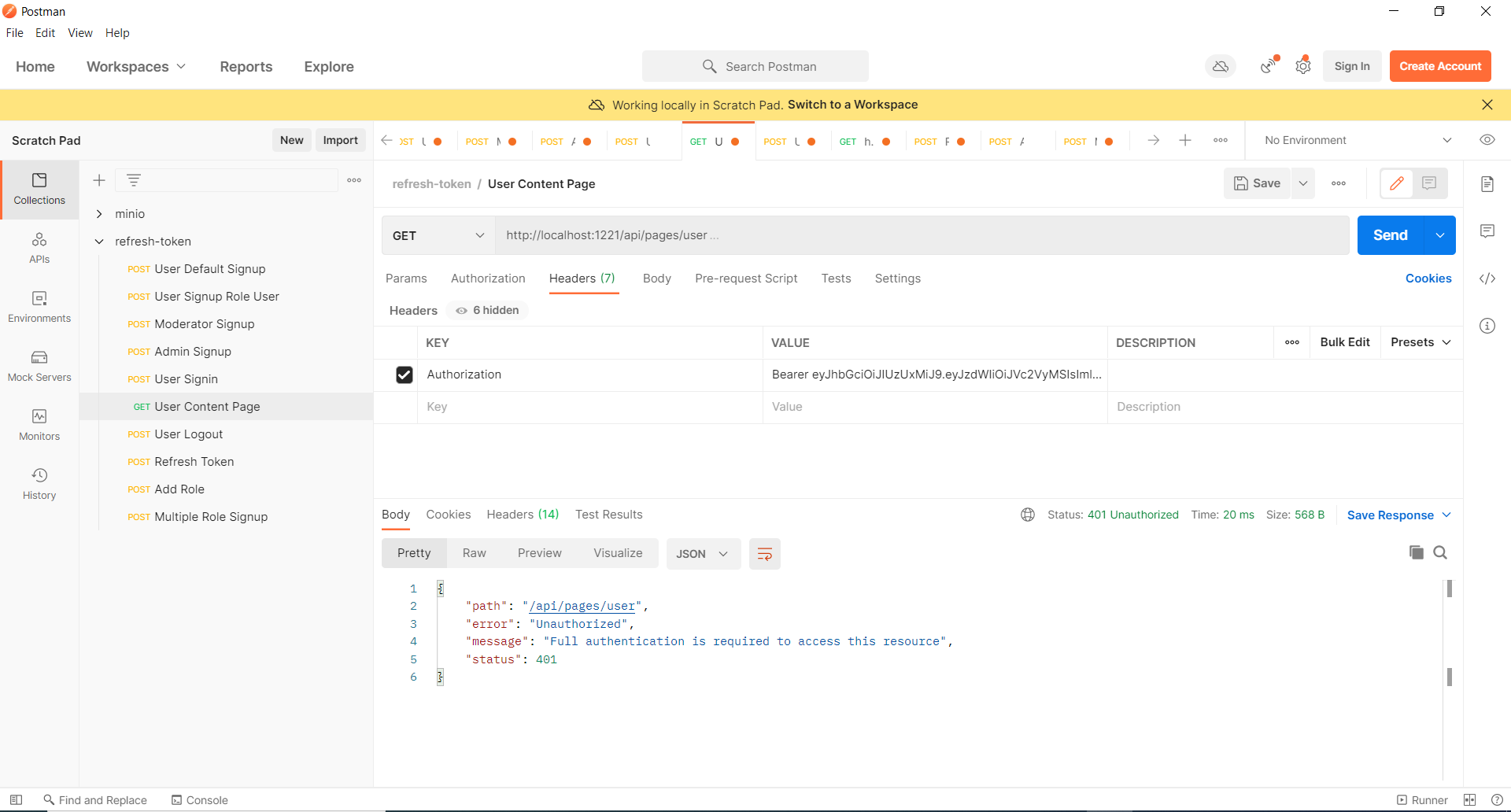Switch to the Pre-request Script tab
Viewport: 1511px width, 812px height.
pyautogui.click(x=746, y=279)
